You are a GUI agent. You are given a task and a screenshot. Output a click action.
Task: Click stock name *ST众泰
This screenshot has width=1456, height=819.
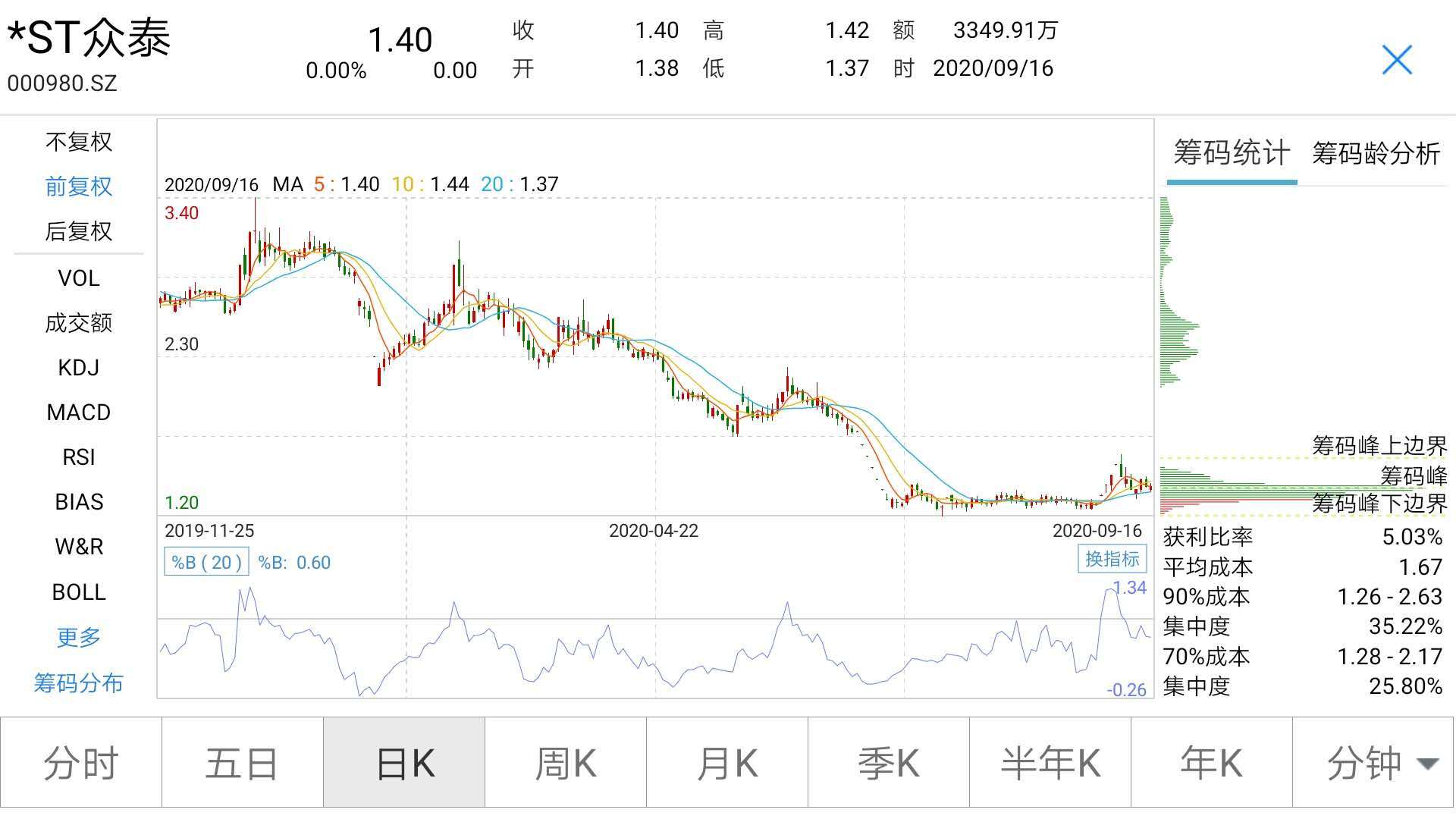89,38
